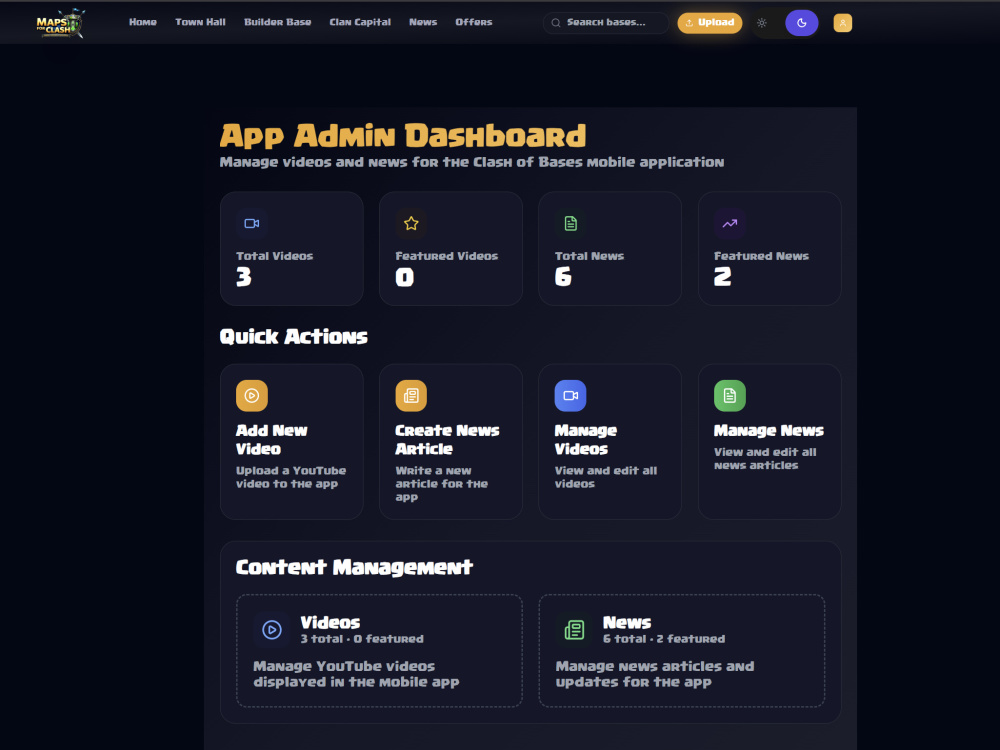Select the Featured News count 2

click(x=723, y=277)
